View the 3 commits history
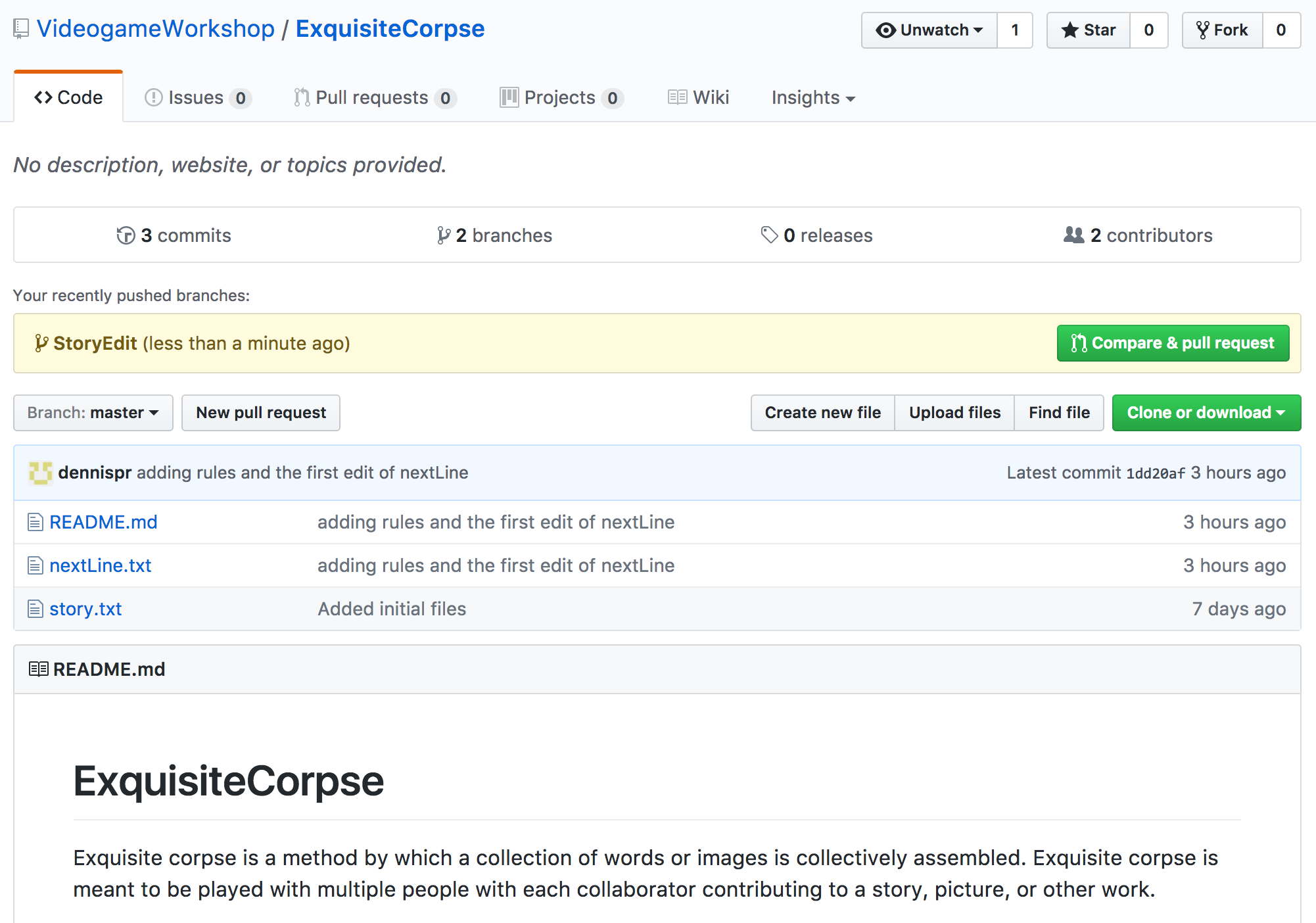The height and width of the screenshot is (923, 1316). click(x=174, y=235)
